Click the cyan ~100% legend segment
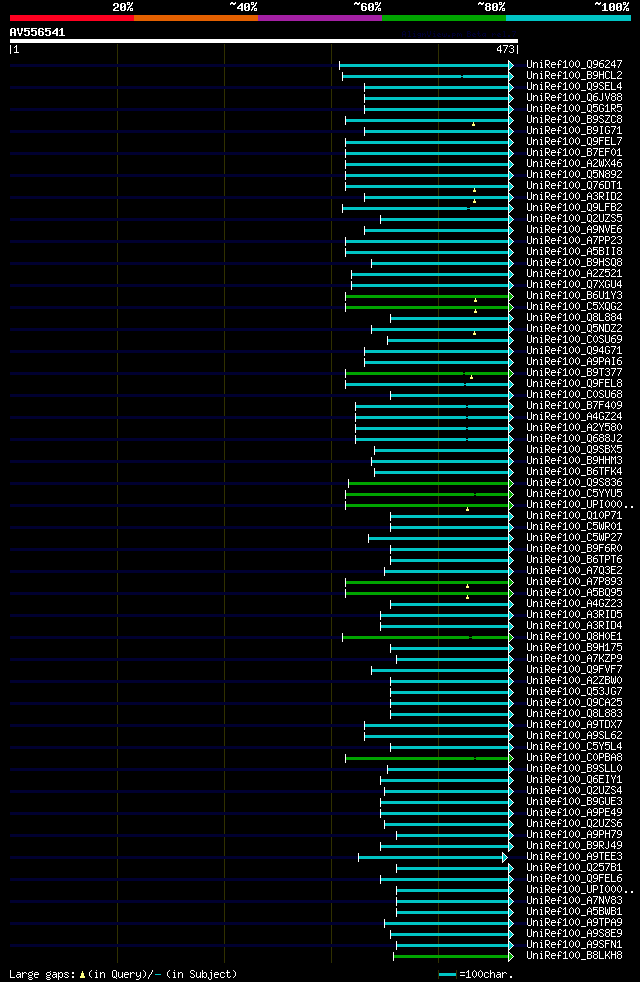Viewport: 640px width, 982px height. point(569,18)
